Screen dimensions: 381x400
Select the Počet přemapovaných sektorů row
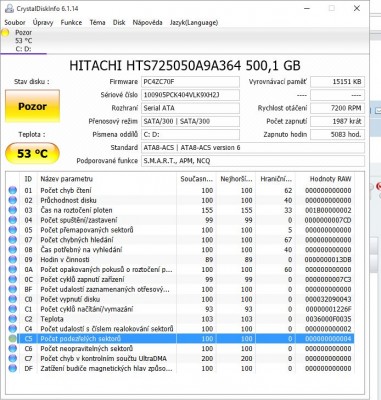[180, 230]
